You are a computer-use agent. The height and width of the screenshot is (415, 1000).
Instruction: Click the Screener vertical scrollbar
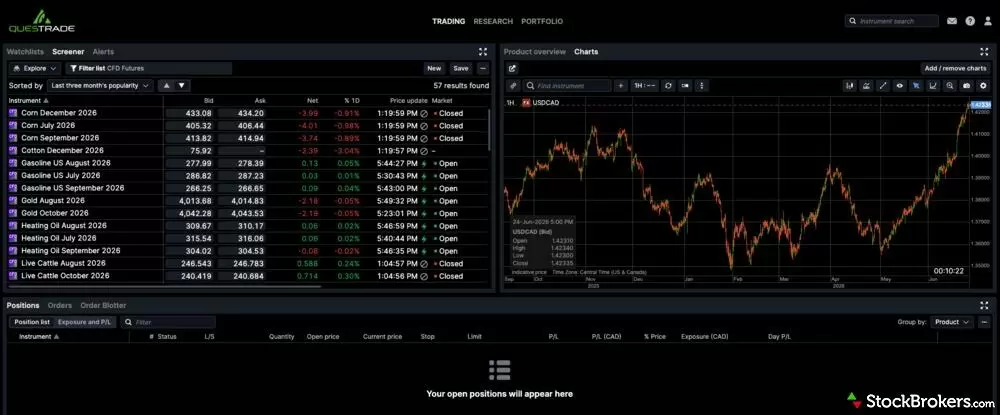[x=490, y=129]
